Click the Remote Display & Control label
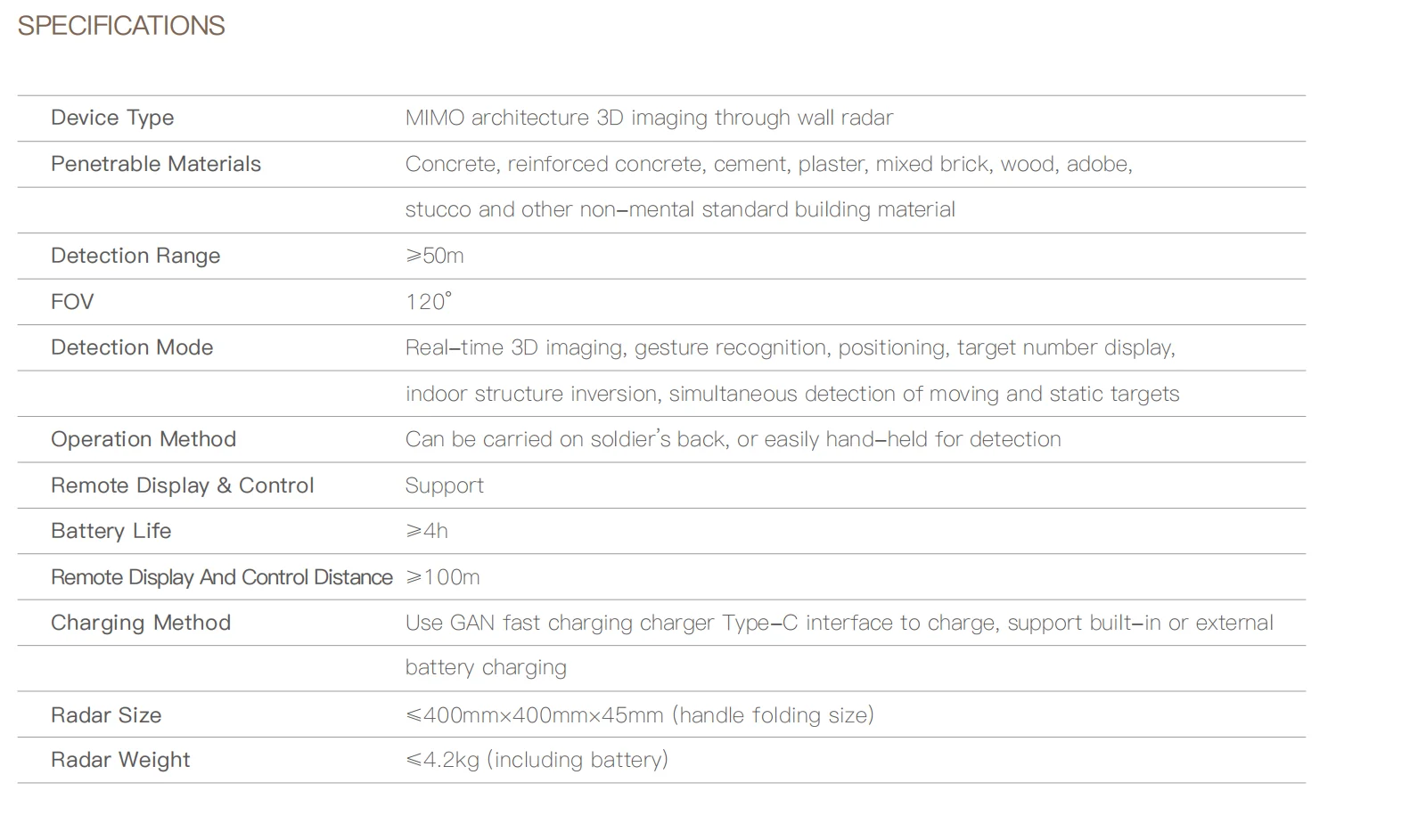Screen dimensions: 1418x840 coord(183,485)
